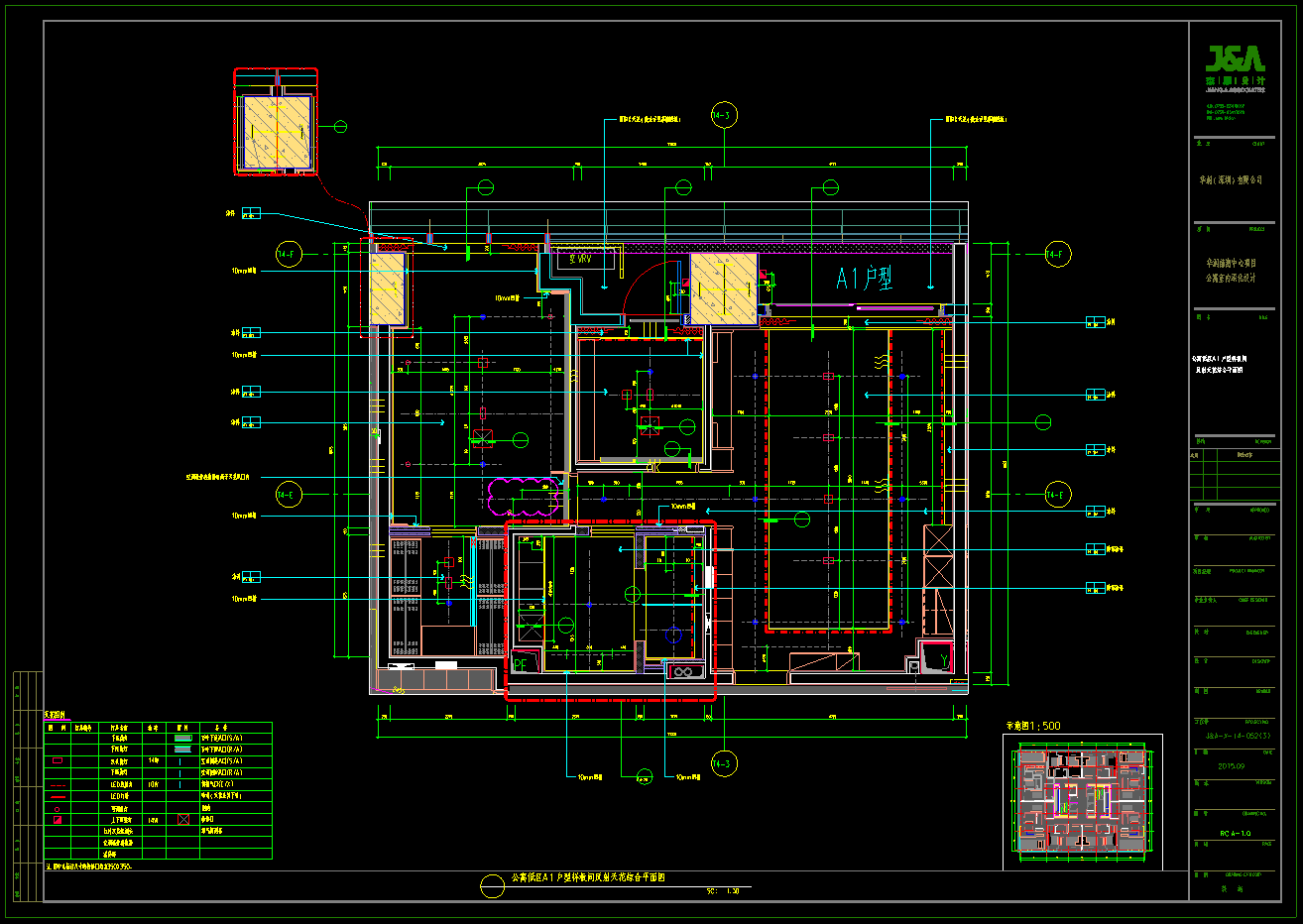The height and width of the screenshot is (924, 1303).
Task: Select the 'PE' label in the plan
Action: click(x=522, y=665)
